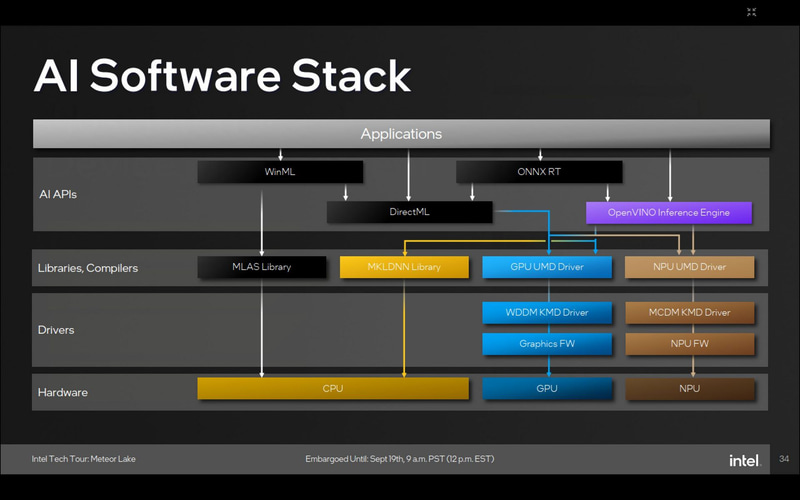Click the Hardware row label

coord(63,392)
